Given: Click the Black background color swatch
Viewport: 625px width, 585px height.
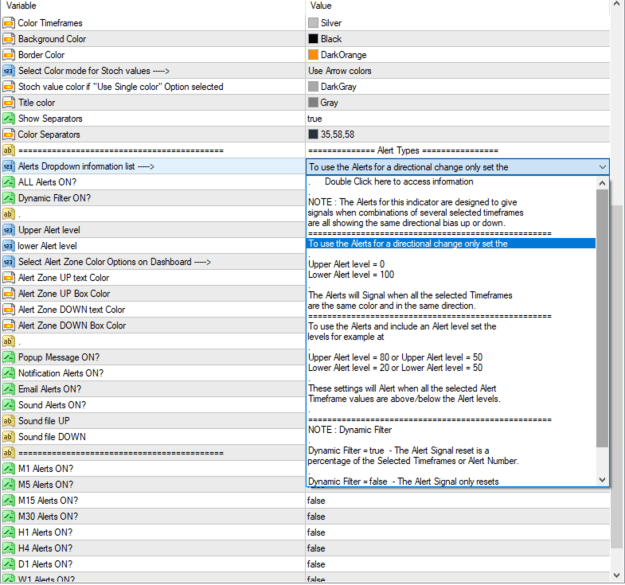Looking at the screenshot, I should point(313,39).
